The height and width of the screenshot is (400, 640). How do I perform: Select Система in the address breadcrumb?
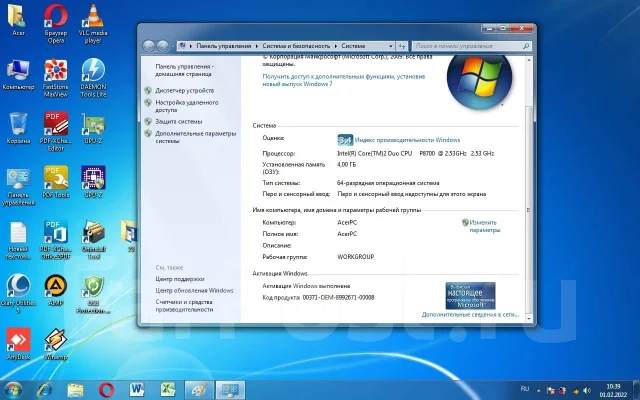coord(353,46)
